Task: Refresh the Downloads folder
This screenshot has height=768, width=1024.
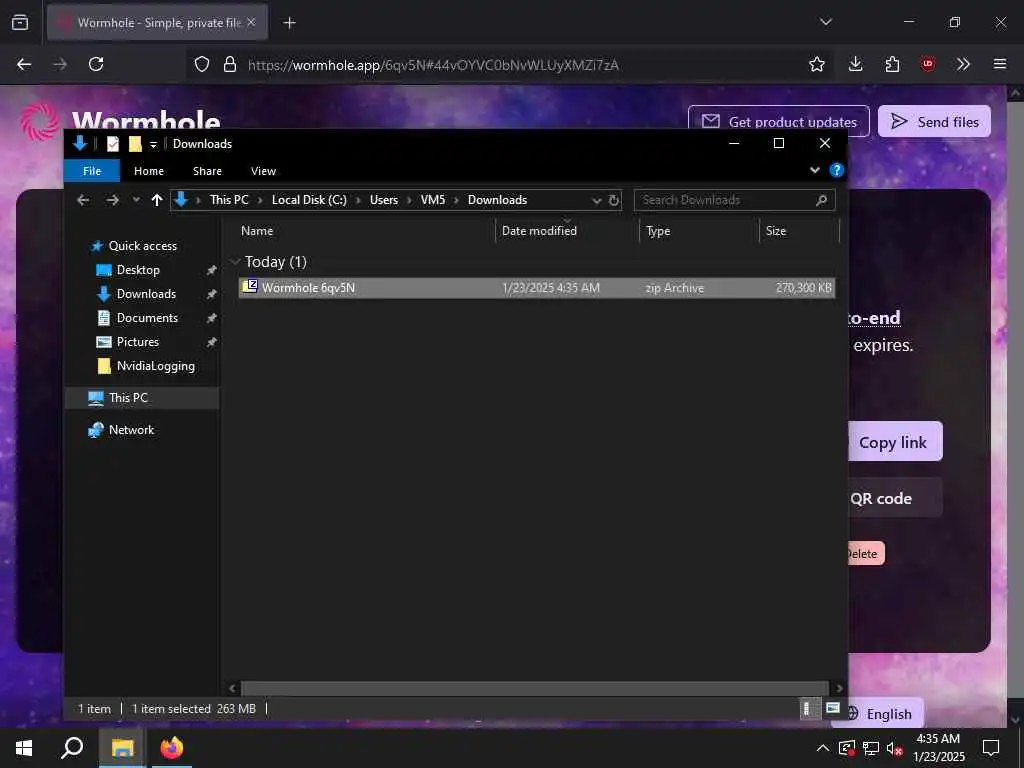Action: pyautogui.click(x=613, y=200)
